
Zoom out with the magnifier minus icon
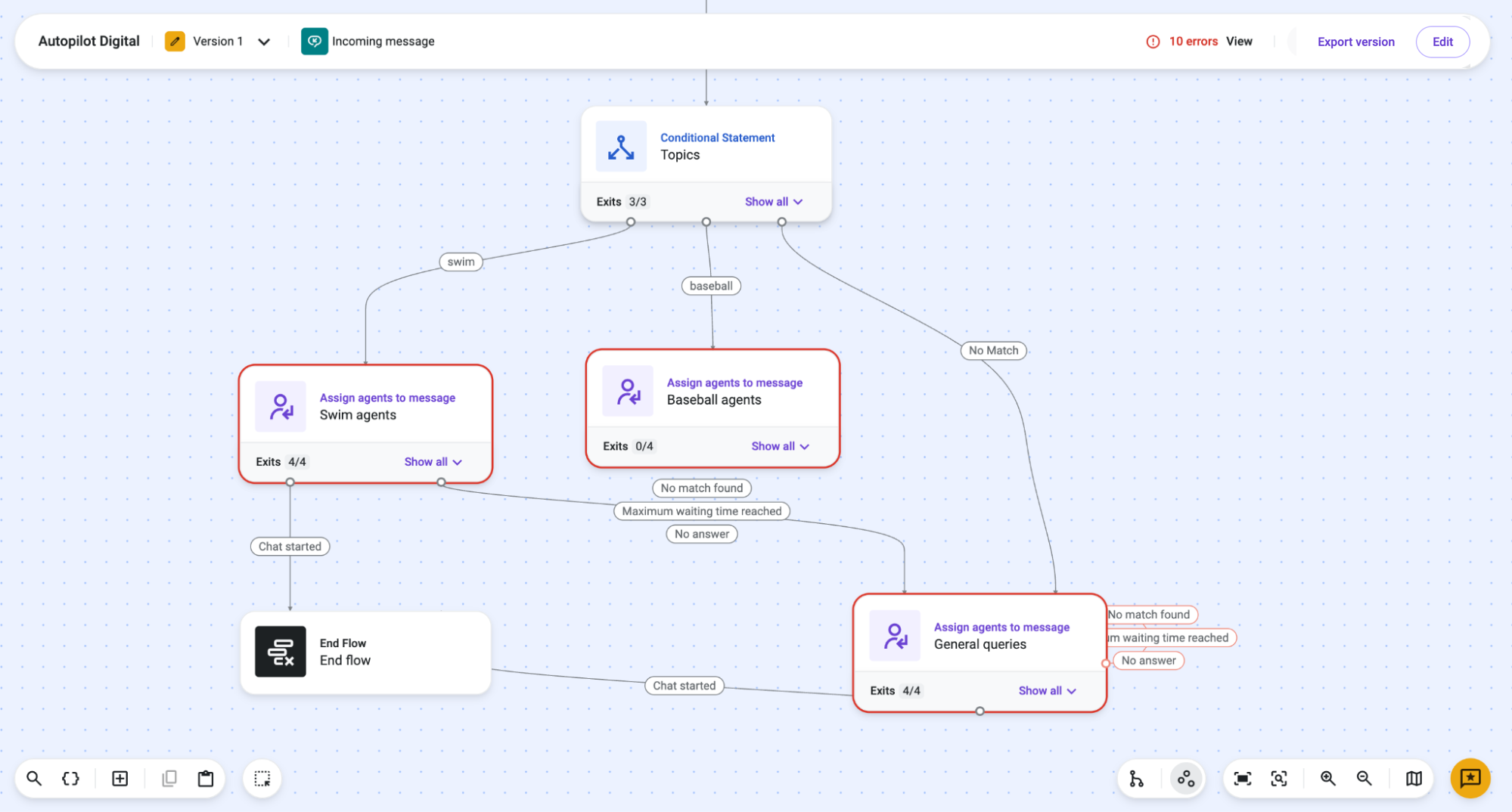(x=1365, y=778)
